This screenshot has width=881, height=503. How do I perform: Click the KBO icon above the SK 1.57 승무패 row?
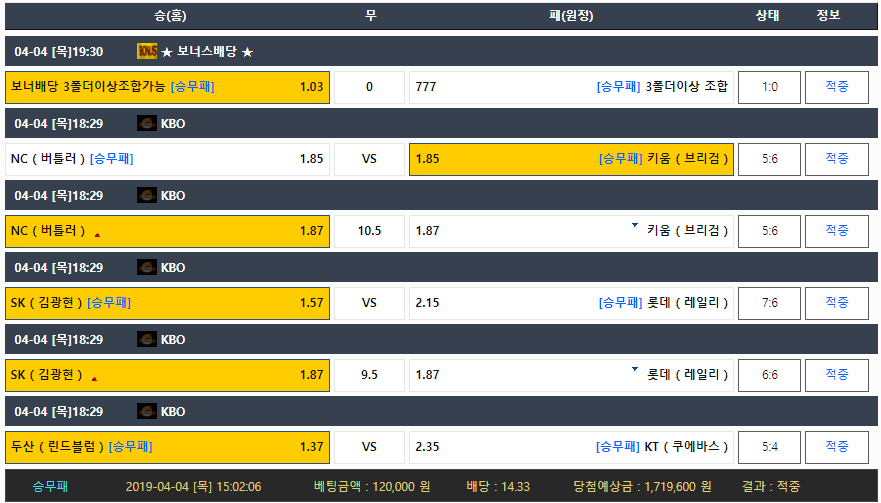click(x=147, y=267)
